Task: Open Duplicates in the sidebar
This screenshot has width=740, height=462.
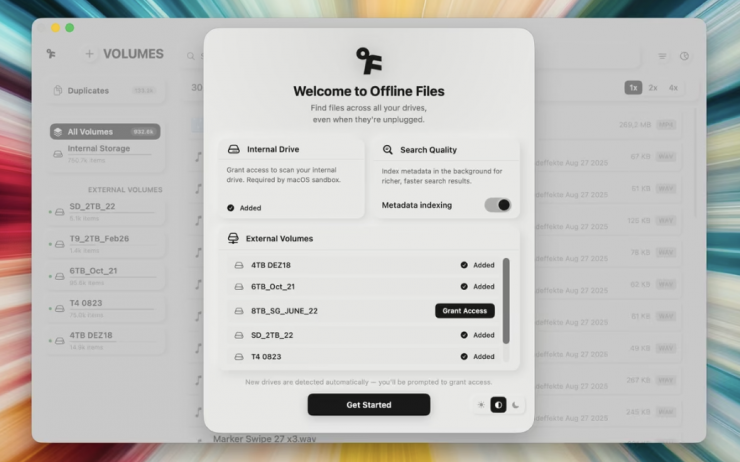Action: (88, 90)
